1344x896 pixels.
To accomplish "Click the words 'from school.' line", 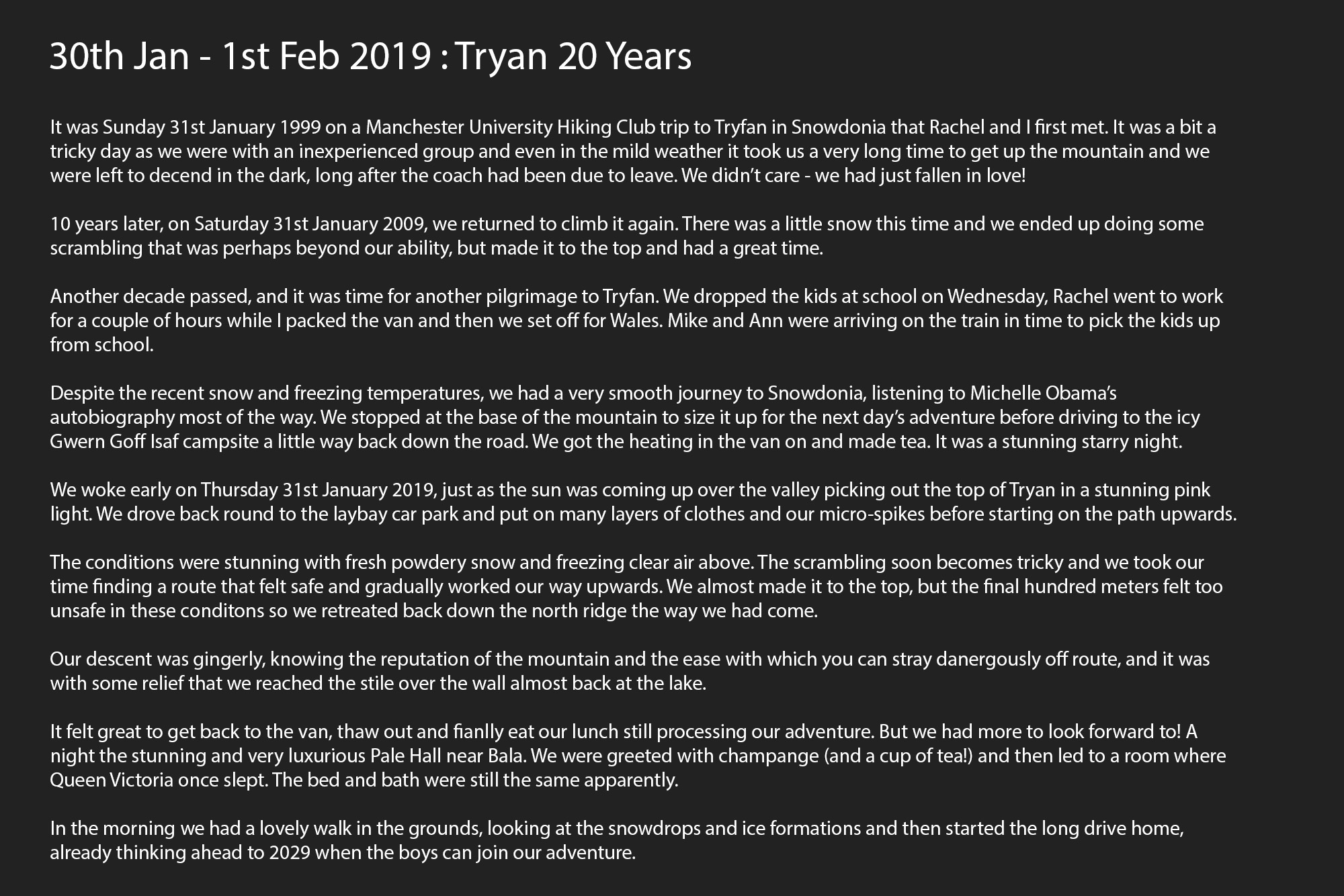I will [x=102, y=345].
